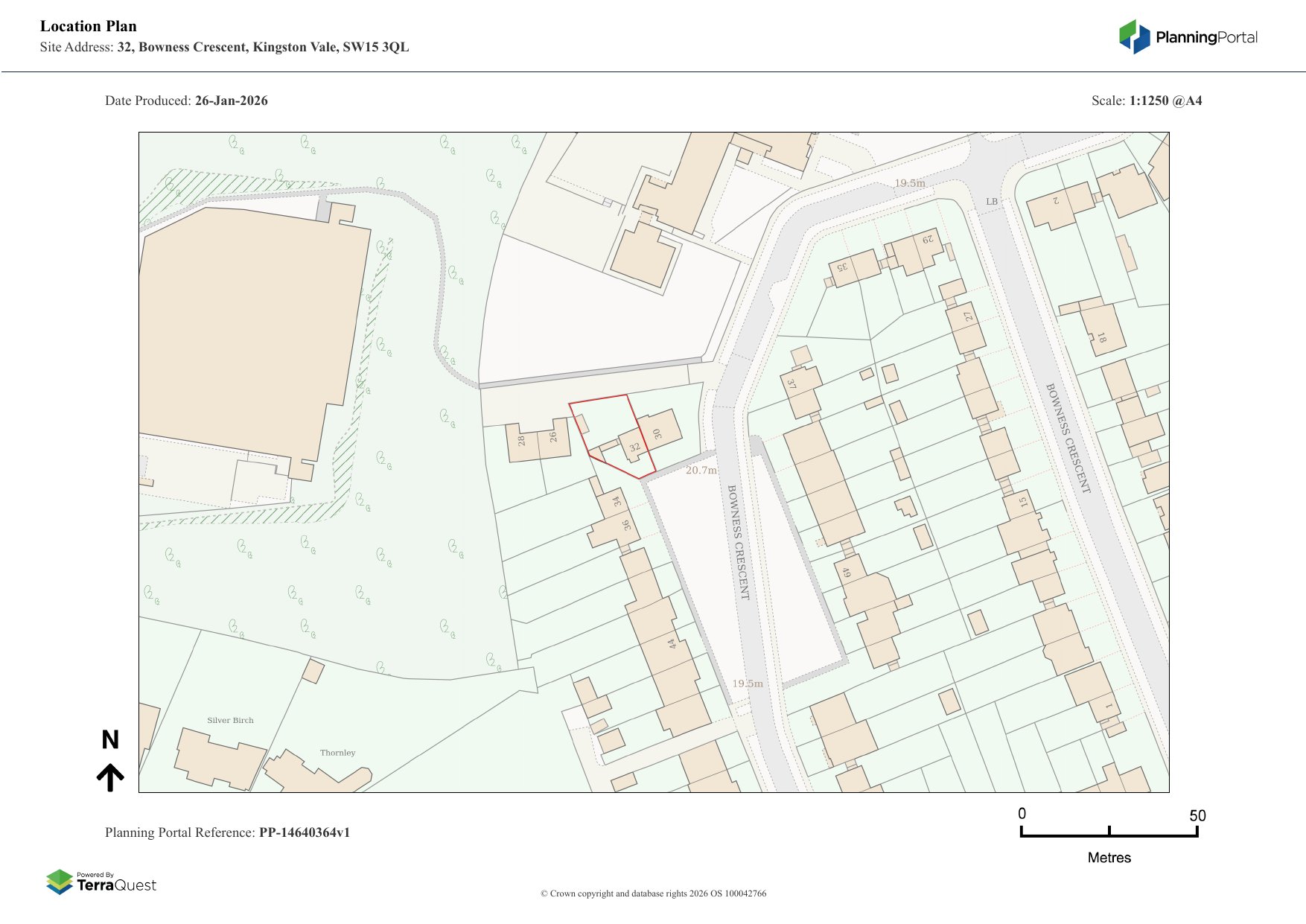
Task: Click the LB letter box marker
Action: point(991,202)
